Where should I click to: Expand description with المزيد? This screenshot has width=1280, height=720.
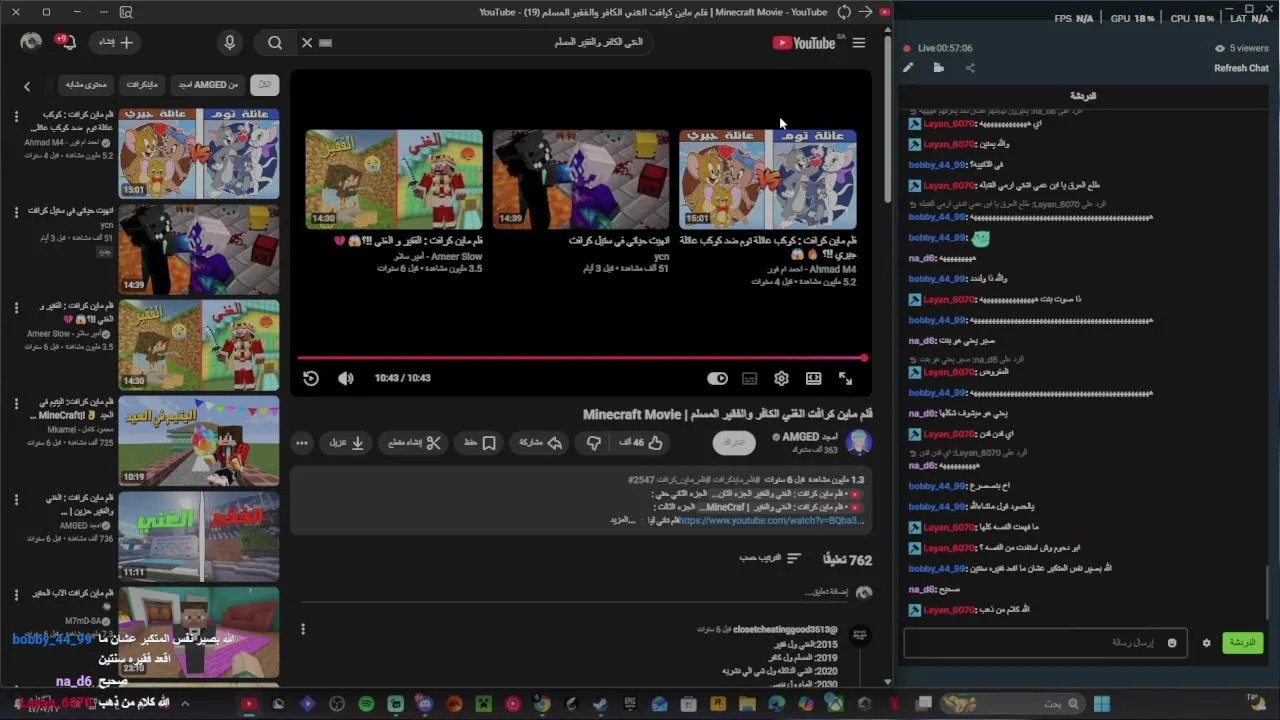[x=622, y=520]
